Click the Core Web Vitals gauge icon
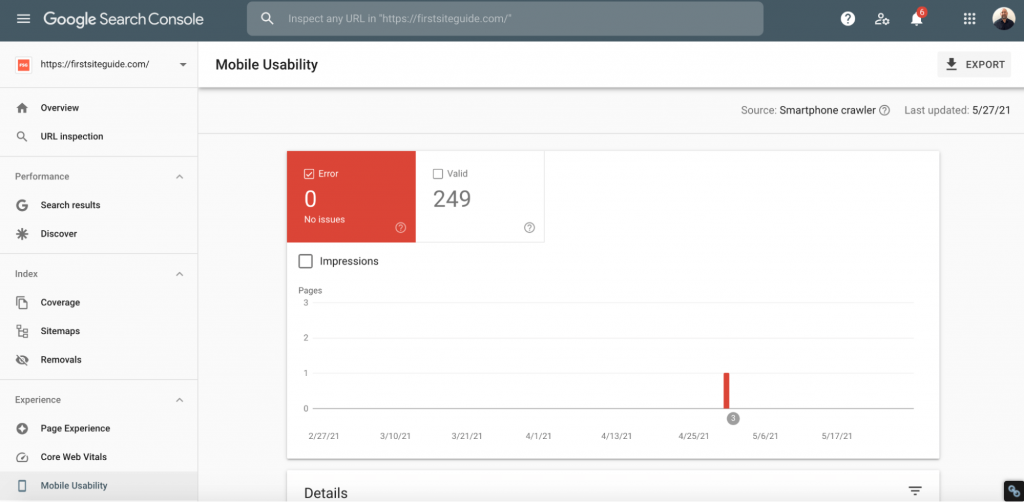The width and height of the screenshot is (1024, 502). (x=22, y=457)
